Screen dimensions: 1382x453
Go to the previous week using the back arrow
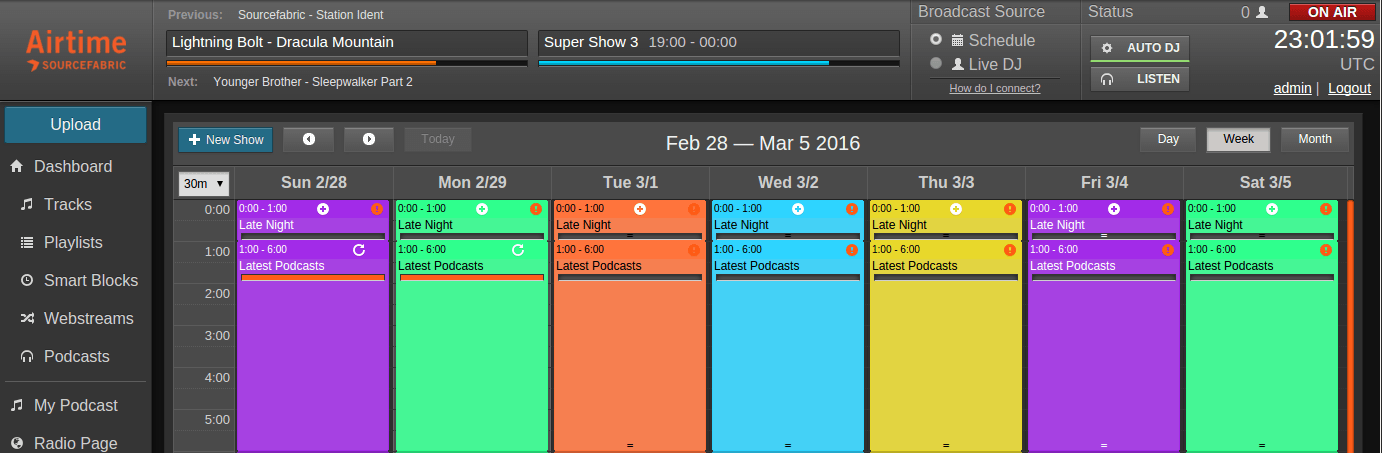309,139
